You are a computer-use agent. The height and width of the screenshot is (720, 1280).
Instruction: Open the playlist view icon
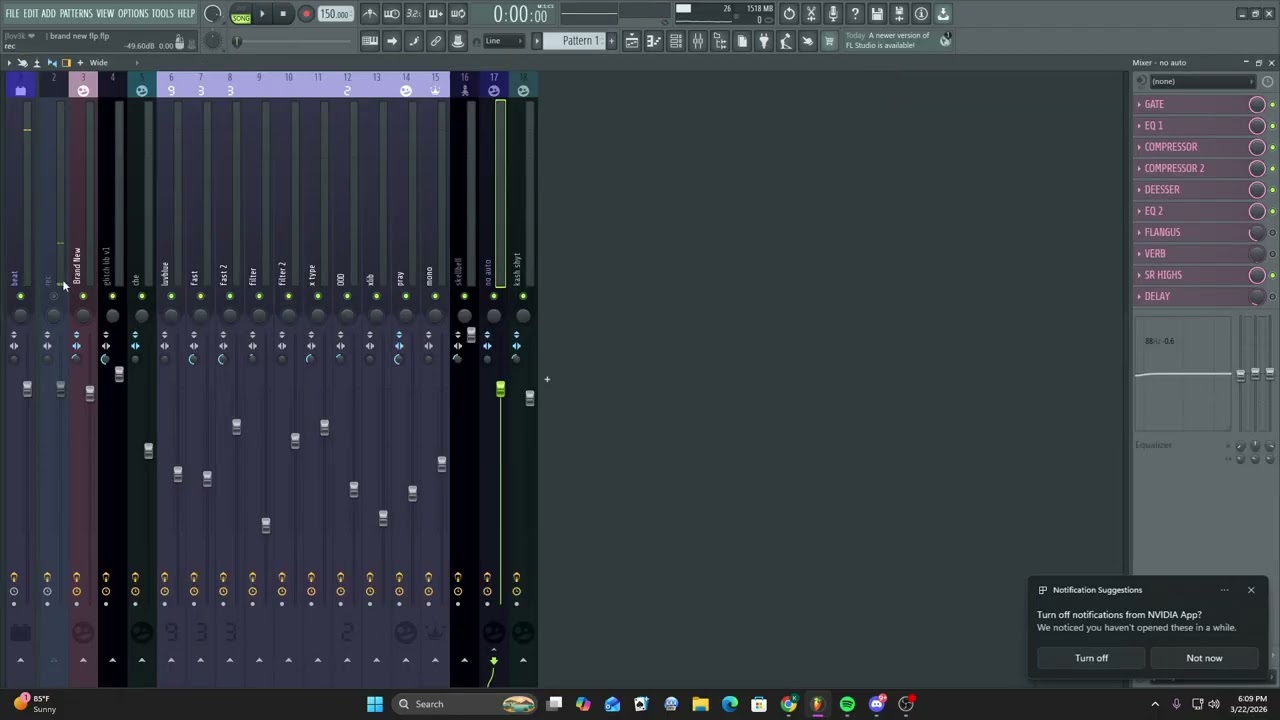tap(632, 41)
